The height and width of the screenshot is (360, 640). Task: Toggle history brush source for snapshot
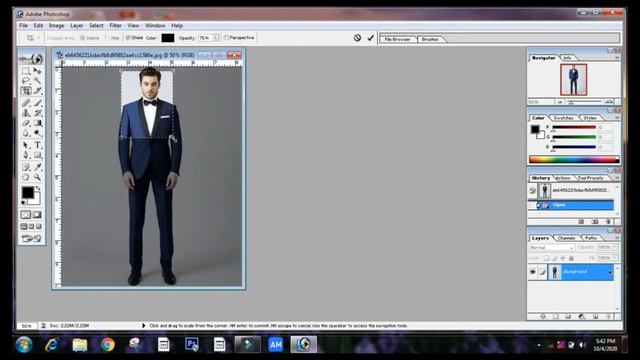(533, 190)
